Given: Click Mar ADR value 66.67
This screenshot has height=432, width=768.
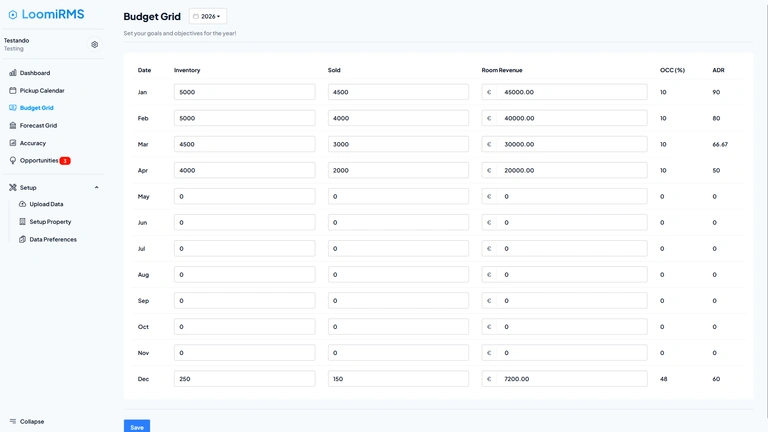Looking at the screenshot, I should coord(720,144).
